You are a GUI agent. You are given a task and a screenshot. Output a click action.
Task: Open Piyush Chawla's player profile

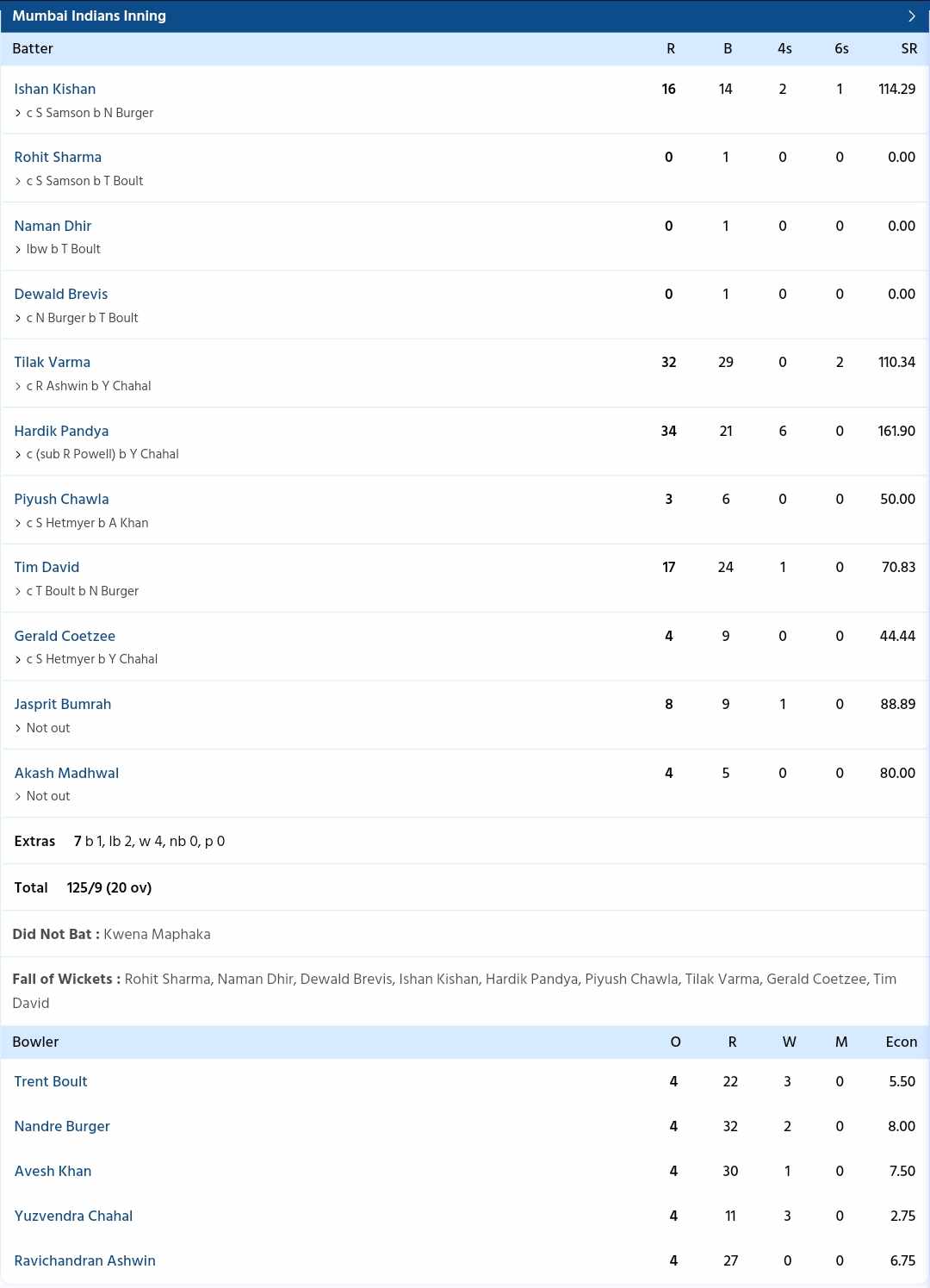click(x=61, y=499)
